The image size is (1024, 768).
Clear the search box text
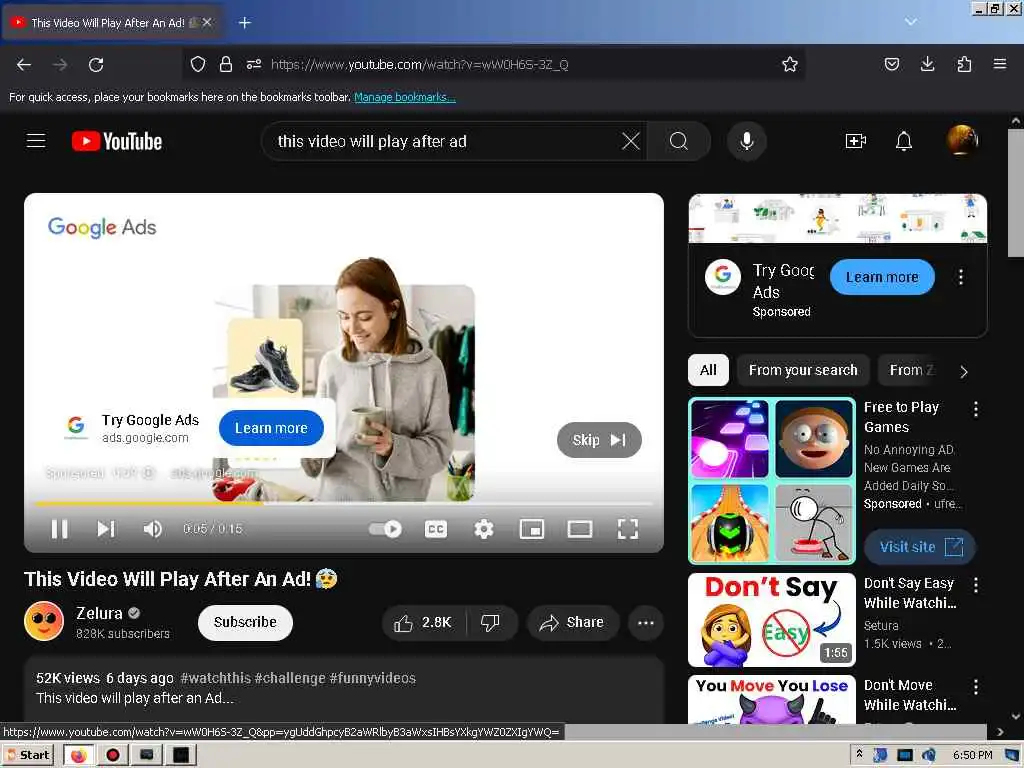point(630,141)
